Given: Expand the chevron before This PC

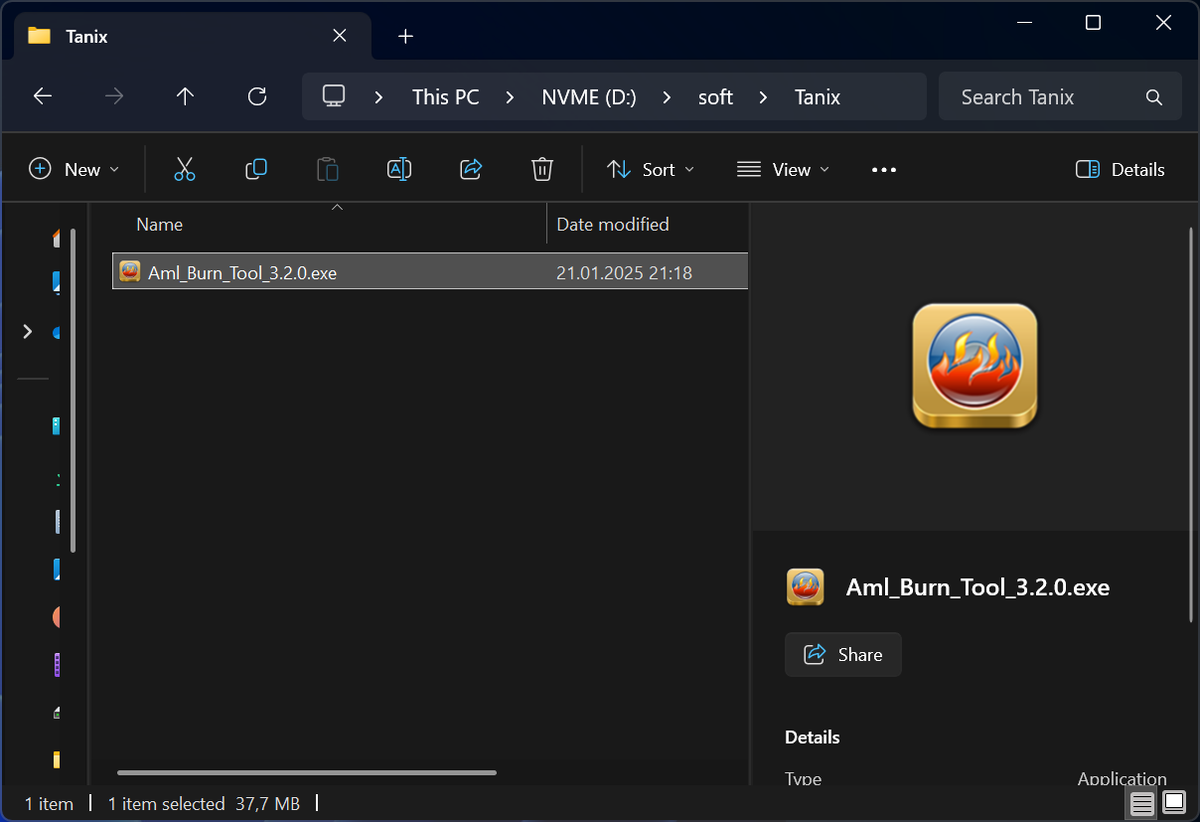Looking at the screenshot, I should 379,97.
